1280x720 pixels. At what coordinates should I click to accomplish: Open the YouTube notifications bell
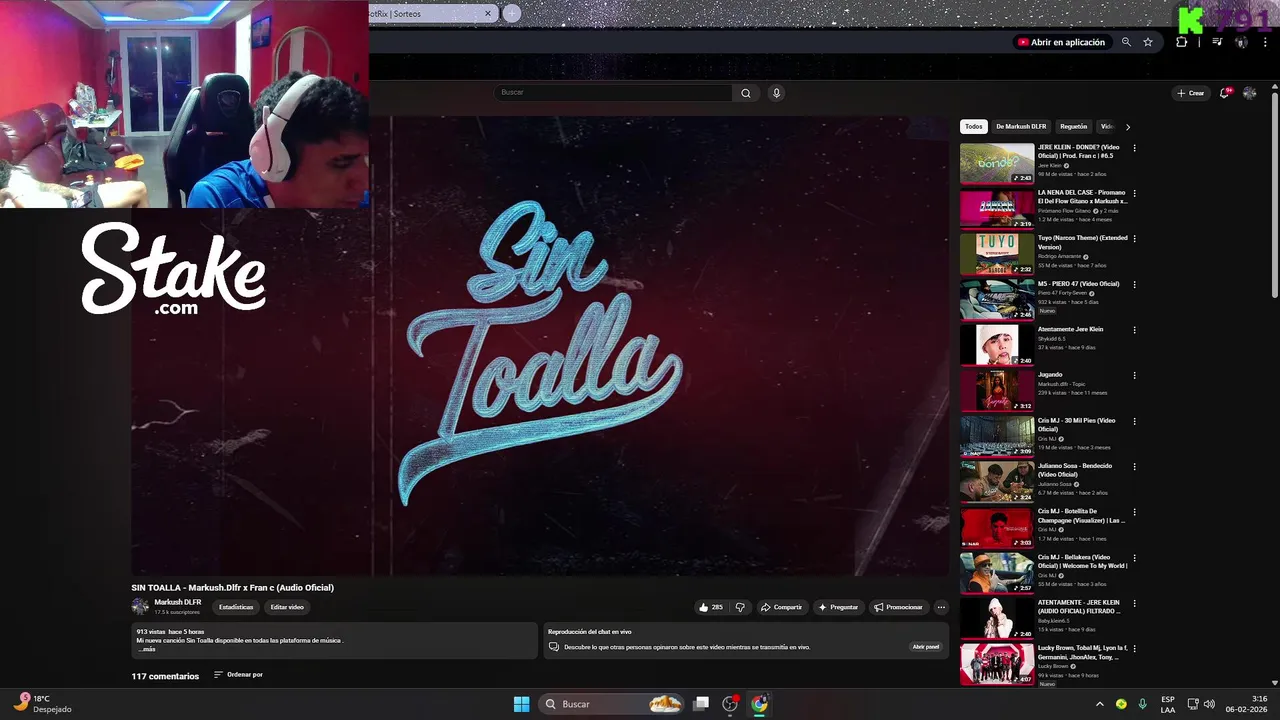tap(1225, 93)
